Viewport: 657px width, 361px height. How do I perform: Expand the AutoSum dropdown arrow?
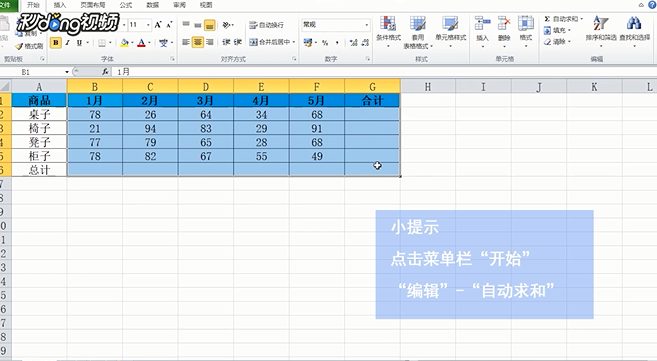(581, 19)
